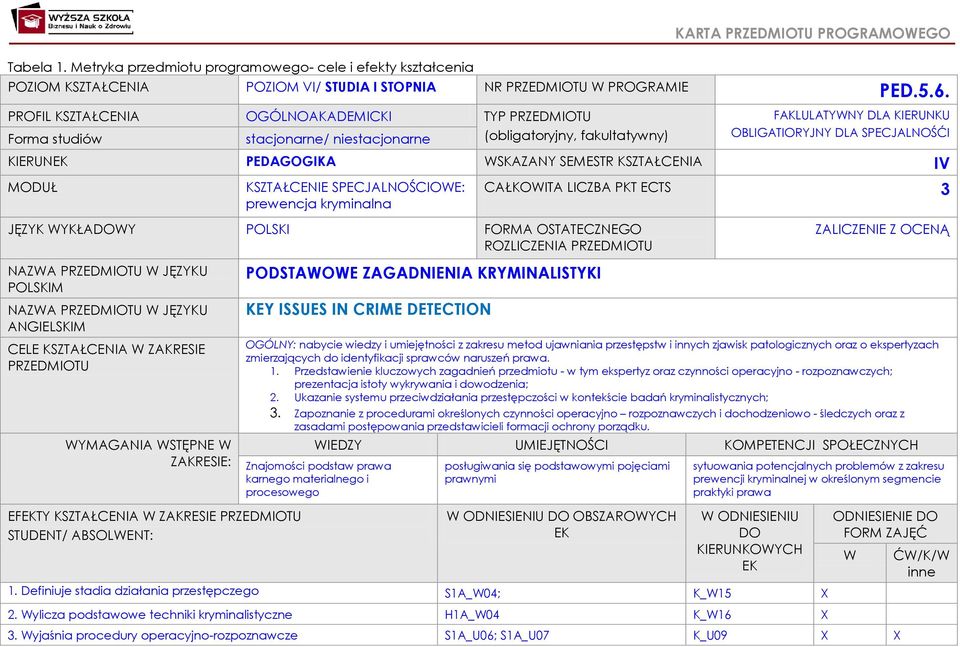Click the 'UMIEJĘTNOŚCI' column header
Screen dimensions: 960x647
click(x=561, y=445)
